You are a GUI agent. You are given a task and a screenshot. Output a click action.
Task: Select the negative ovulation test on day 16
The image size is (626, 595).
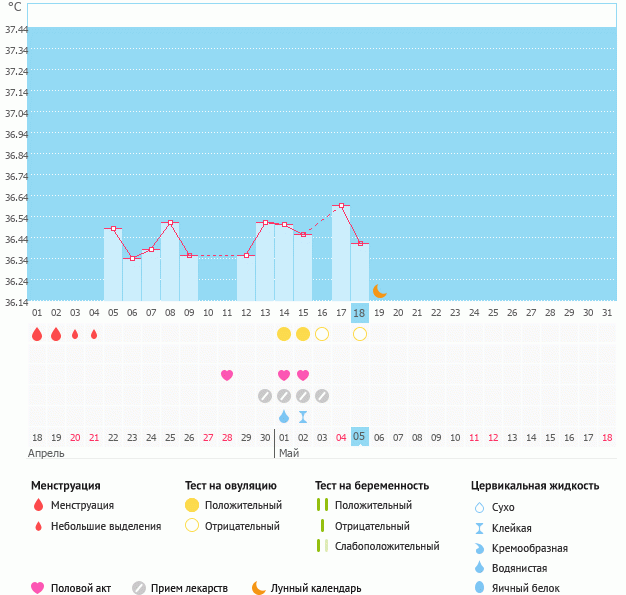[322, 334]
